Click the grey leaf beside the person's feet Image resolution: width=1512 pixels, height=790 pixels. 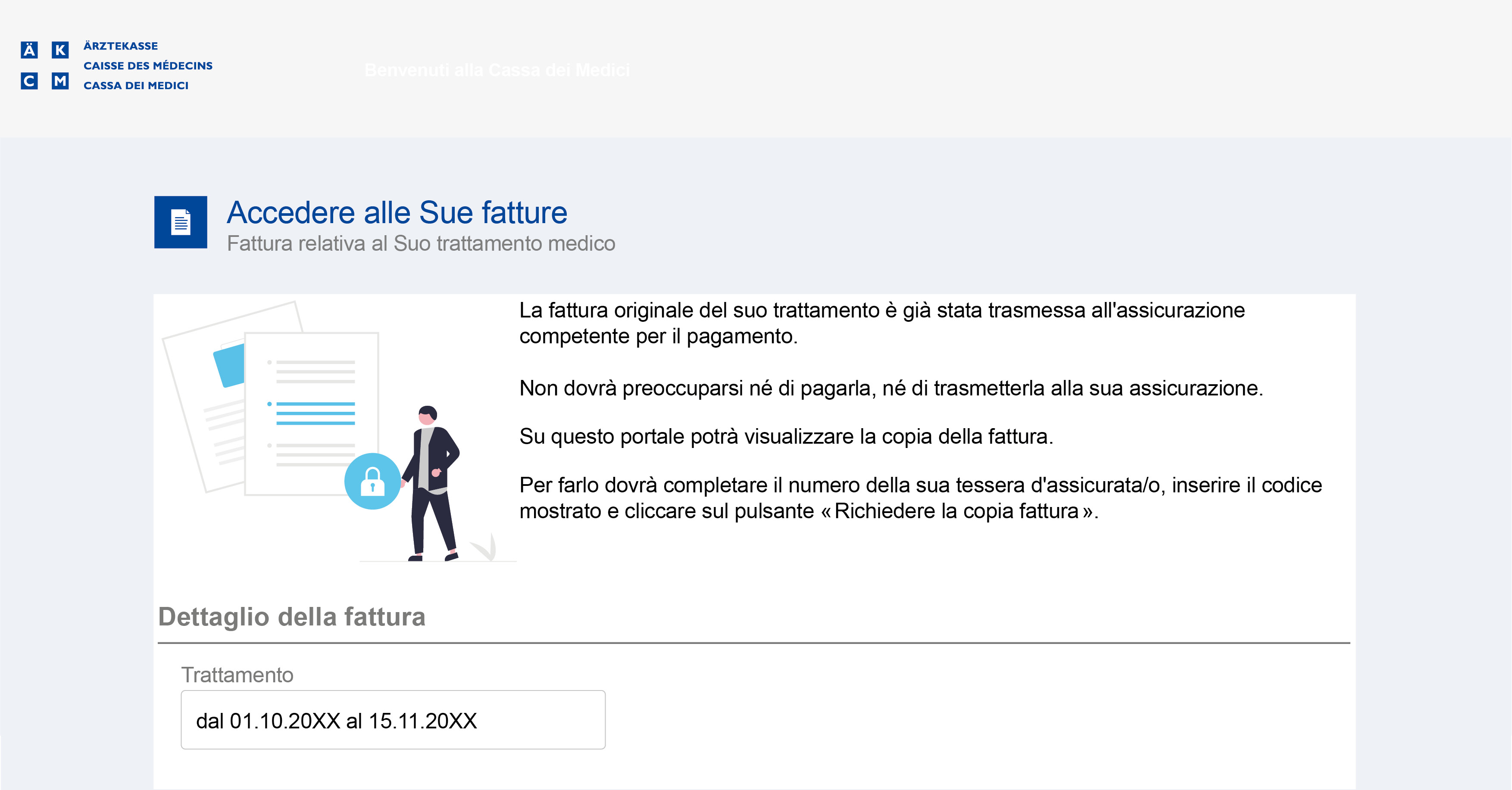coord(485,547)
